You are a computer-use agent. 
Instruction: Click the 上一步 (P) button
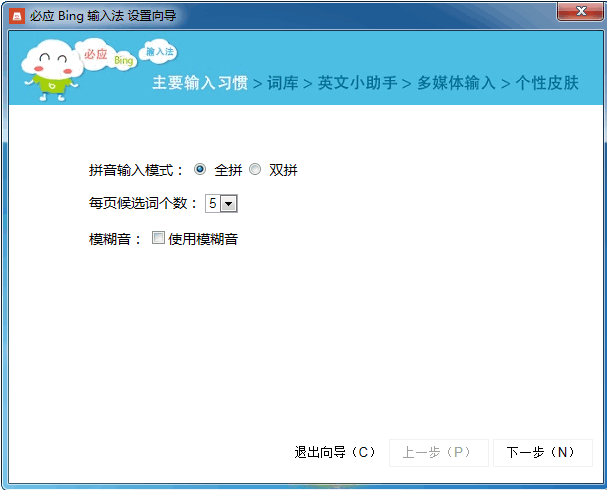(x=439, y=452)
